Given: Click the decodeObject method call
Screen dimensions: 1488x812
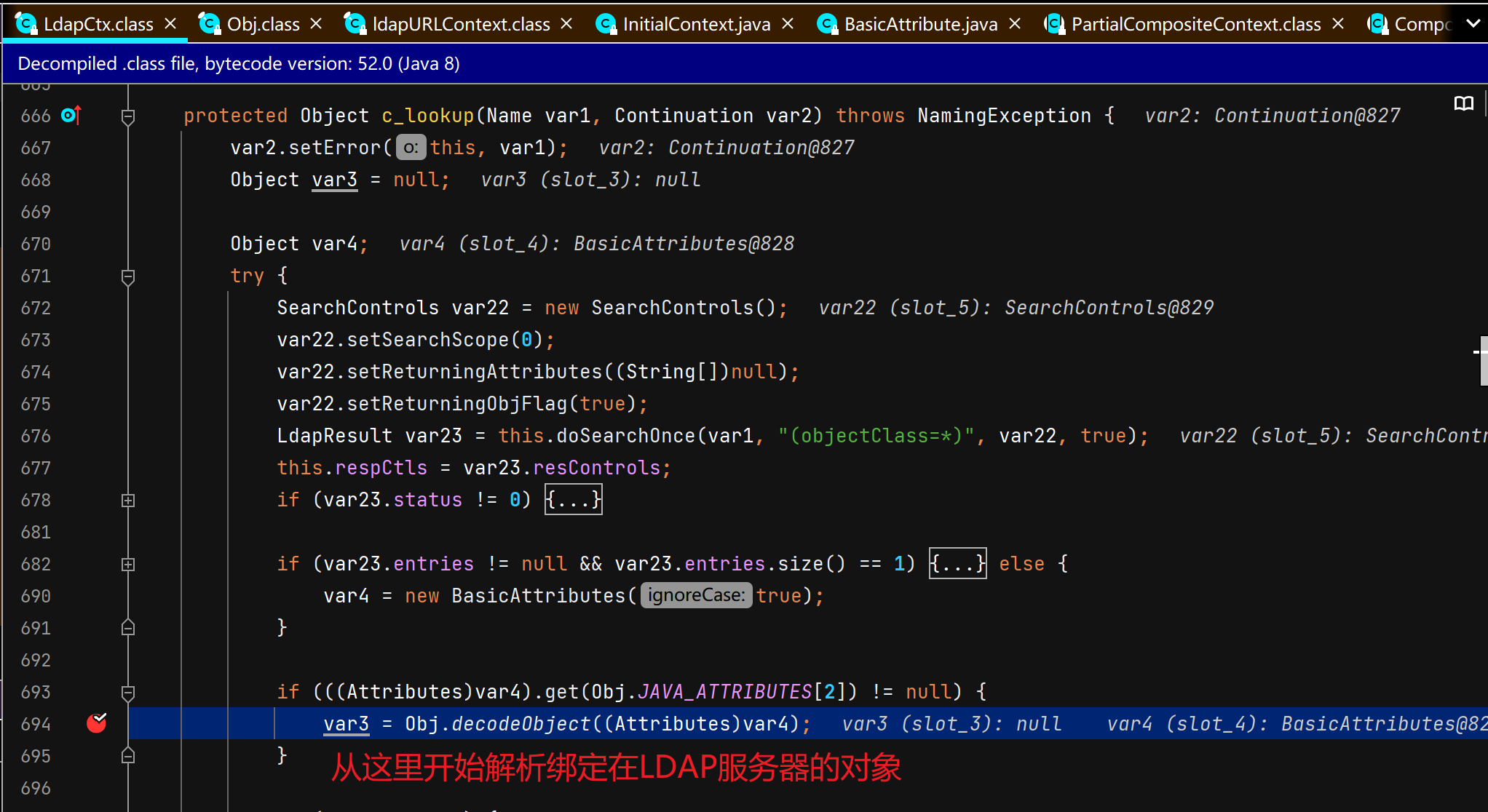Looking at the screenshot, I should click(520, 724).
